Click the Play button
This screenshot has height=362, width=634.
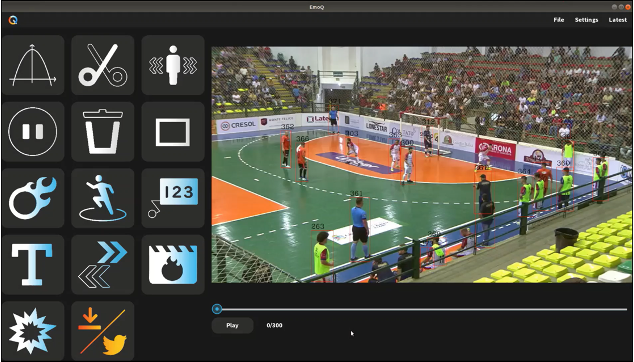pos(232,325)
